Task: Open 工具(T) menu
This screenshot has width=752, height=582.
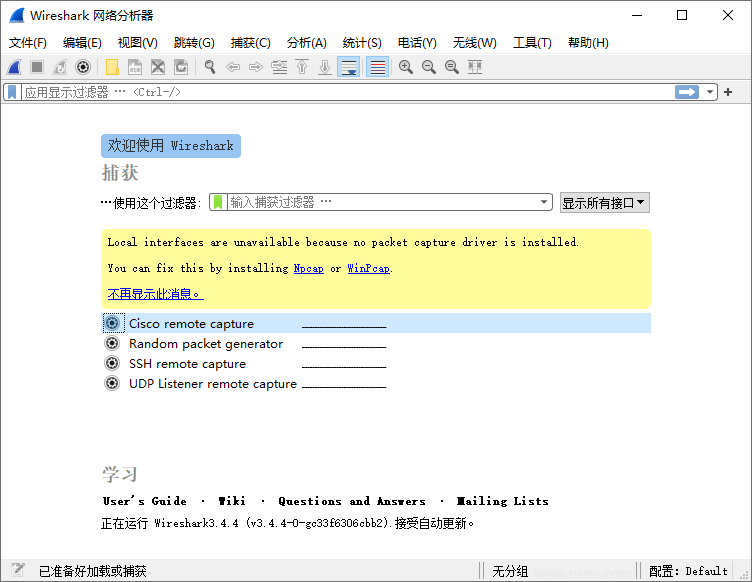Action: (532, 43)
